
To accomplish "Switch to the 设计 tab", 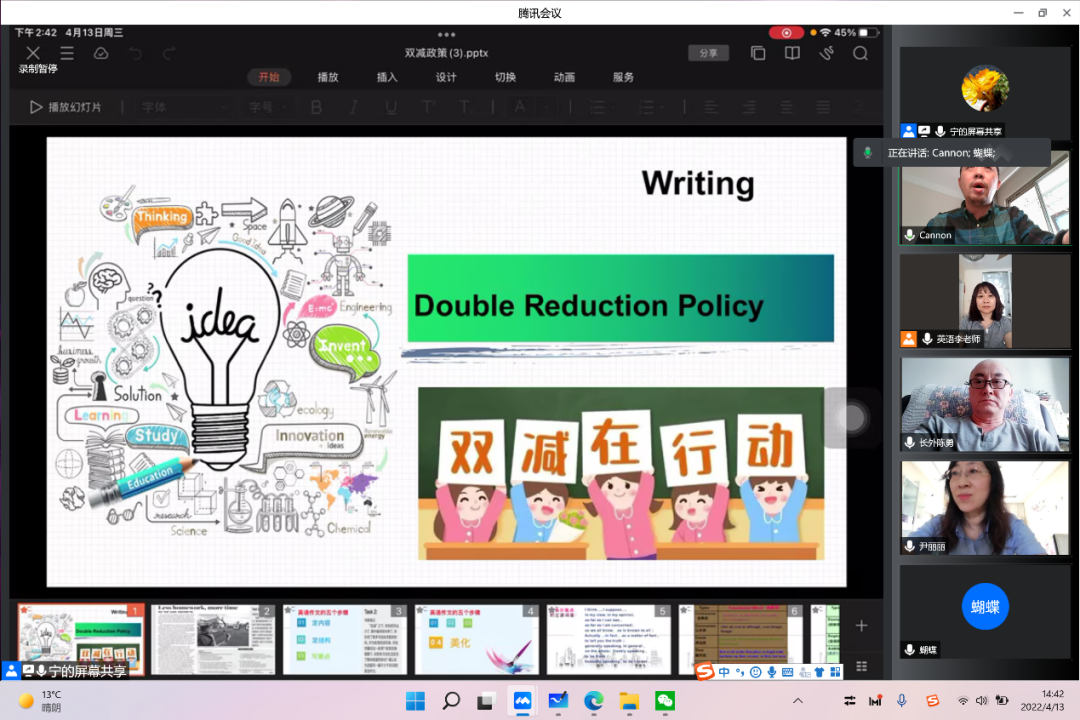I will pos(446,77).
